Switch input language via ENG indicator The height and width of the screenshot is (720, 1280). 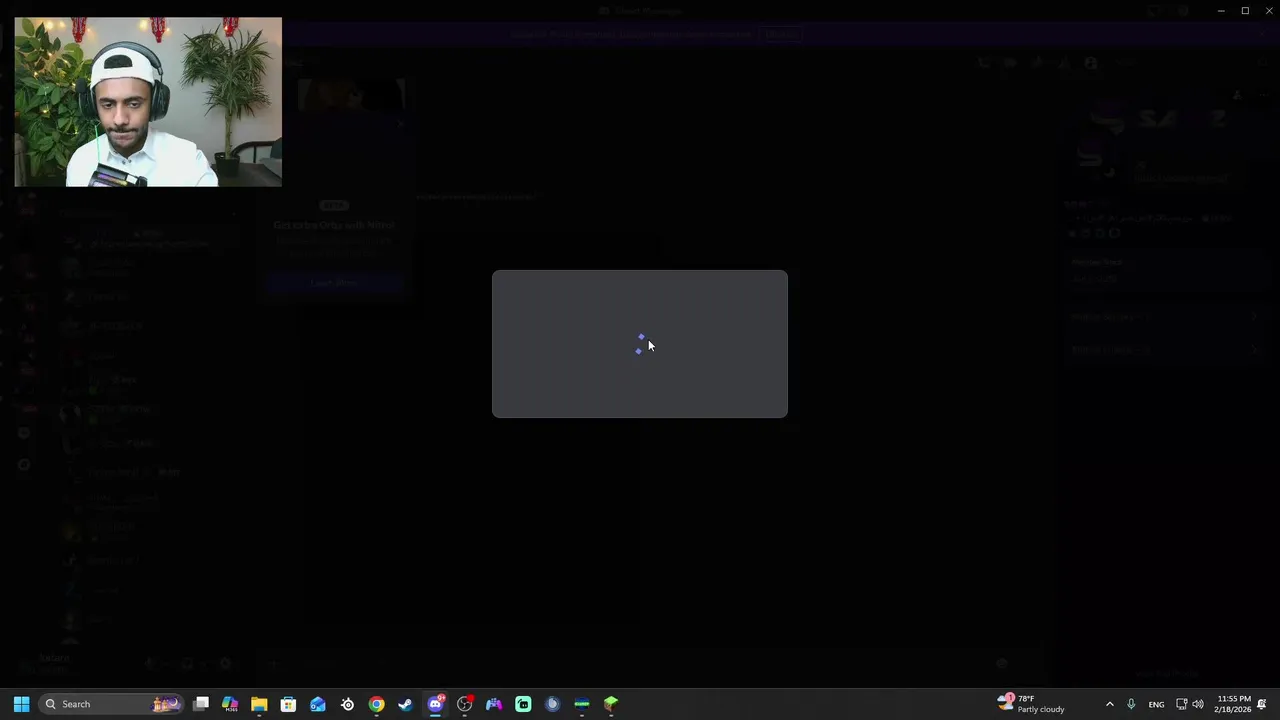coord(1156,704)
